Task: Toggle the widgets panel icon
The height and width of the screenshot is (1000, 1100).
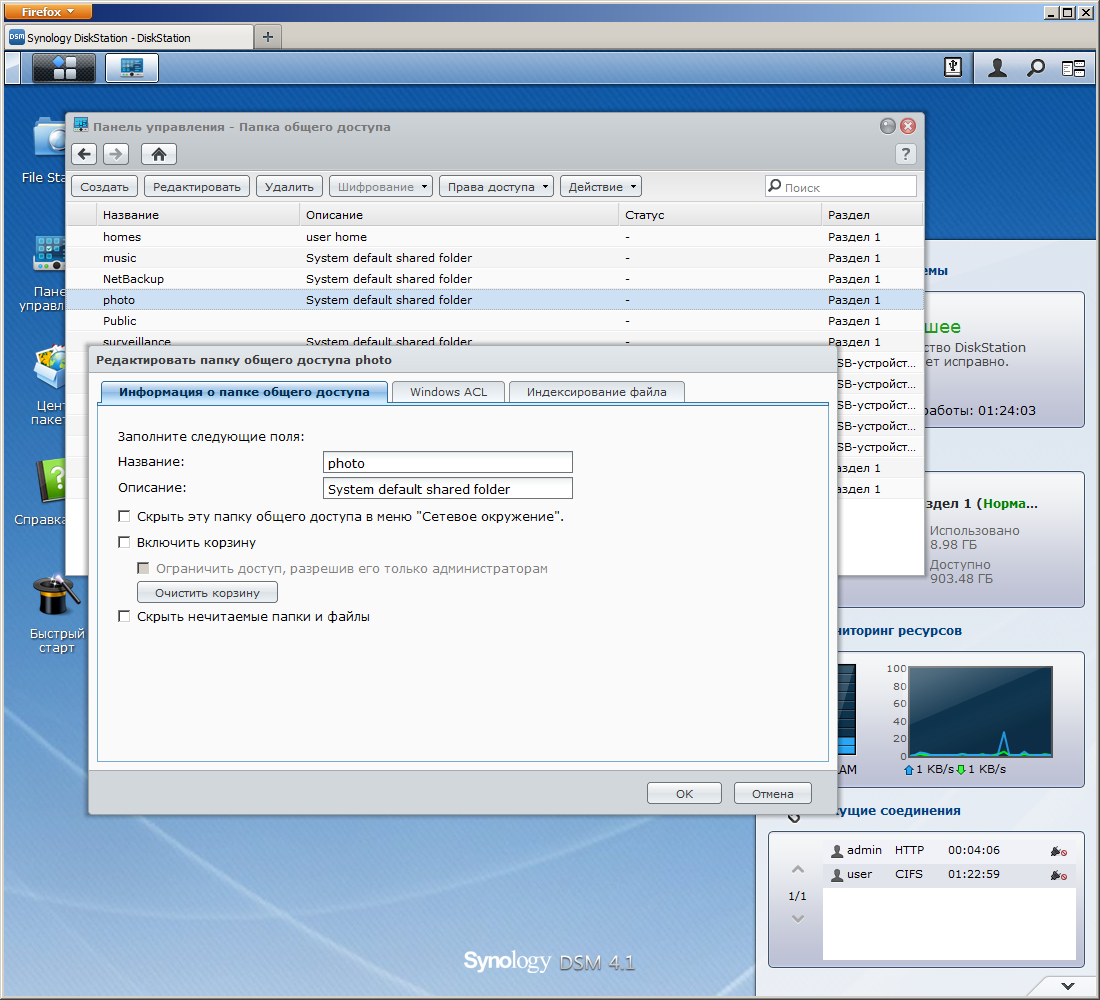Action: click(1073, 68)
